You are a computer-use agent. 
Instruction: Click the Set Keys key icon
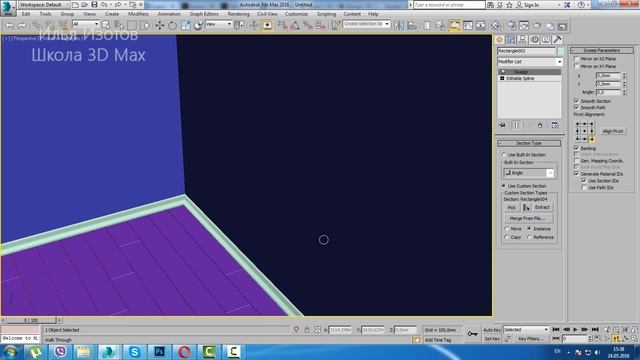pyautogui.click(x=472, y=334)
